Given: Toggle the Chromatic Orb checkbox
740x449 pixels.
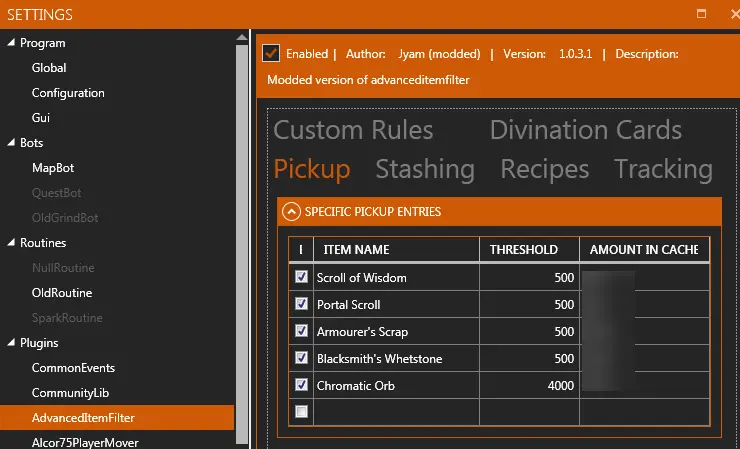Looking at the screenshot, I should point(302,385).
